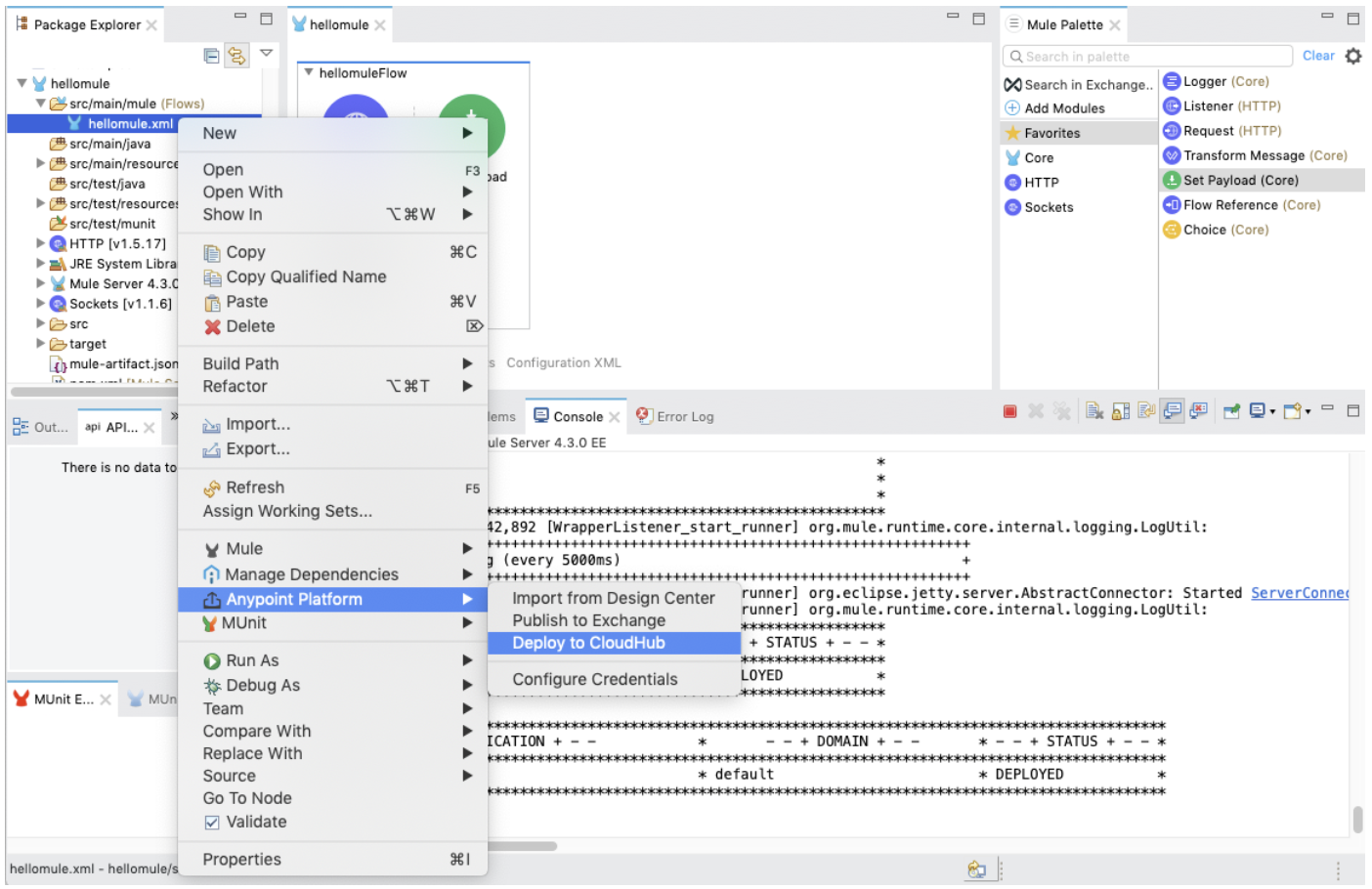Click the Listener (HTTP) component
The width and height of the screenshot is (1372, 889).
1222,106
